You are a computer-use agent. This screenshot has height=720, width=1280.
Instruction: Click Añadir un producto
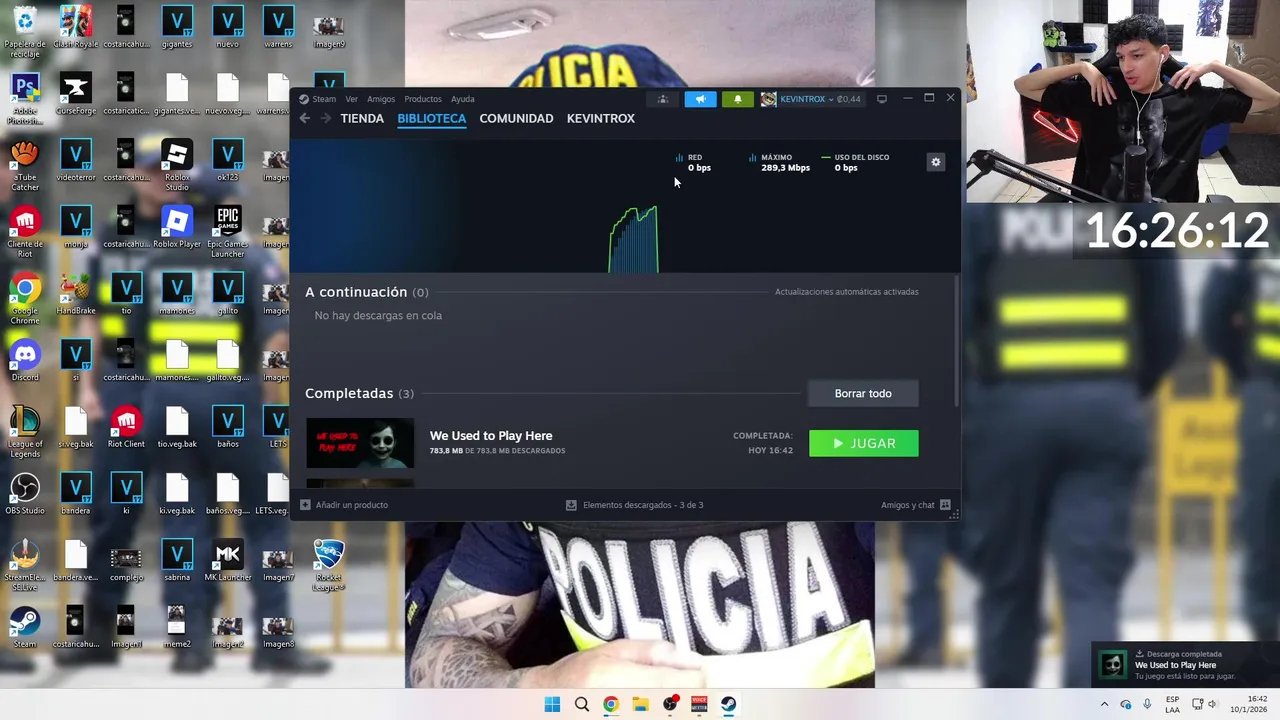[x=344, y=505]
